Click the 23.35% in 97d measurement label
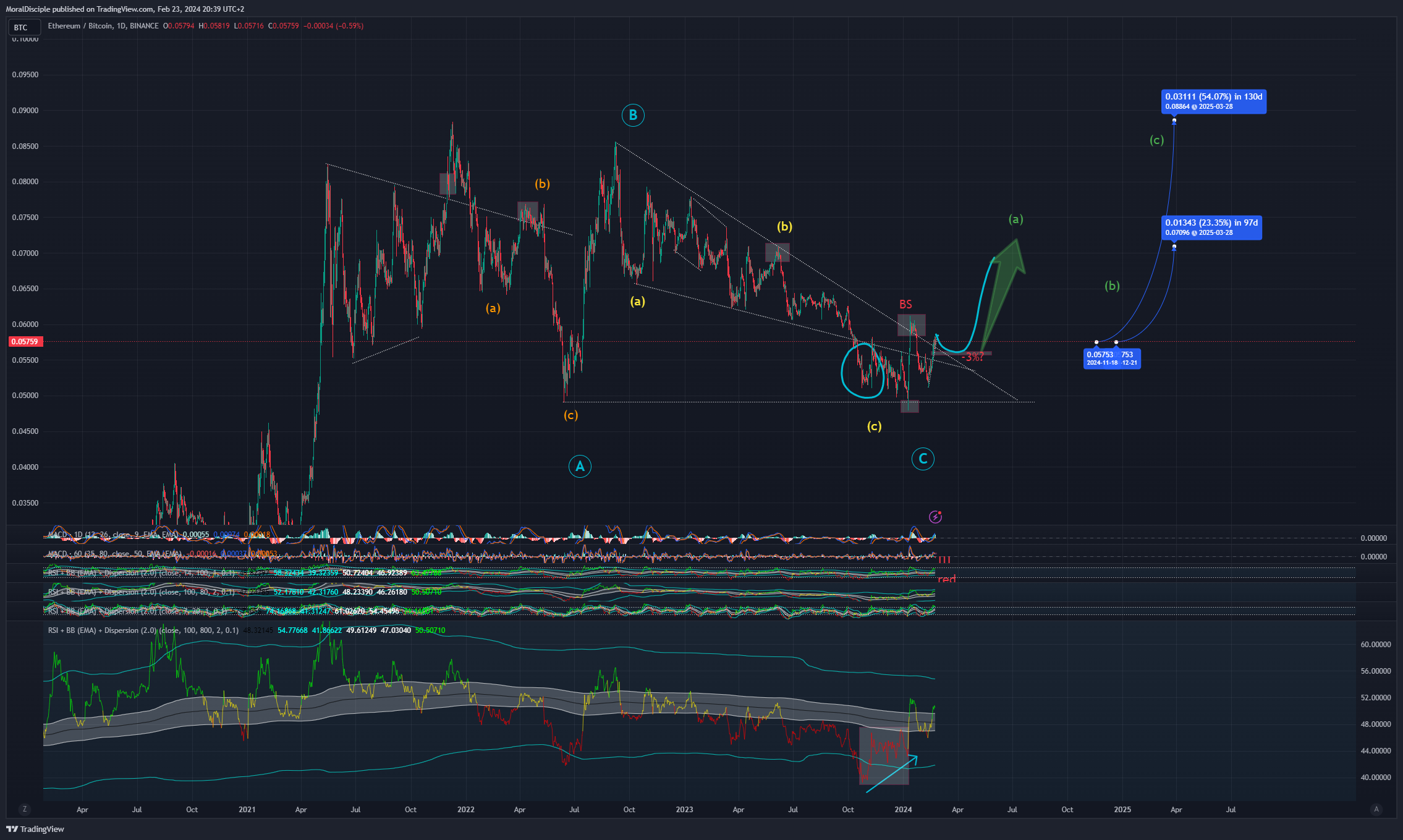The height and width of the screenshot is (840, 1403). [x=1211, y=227]
